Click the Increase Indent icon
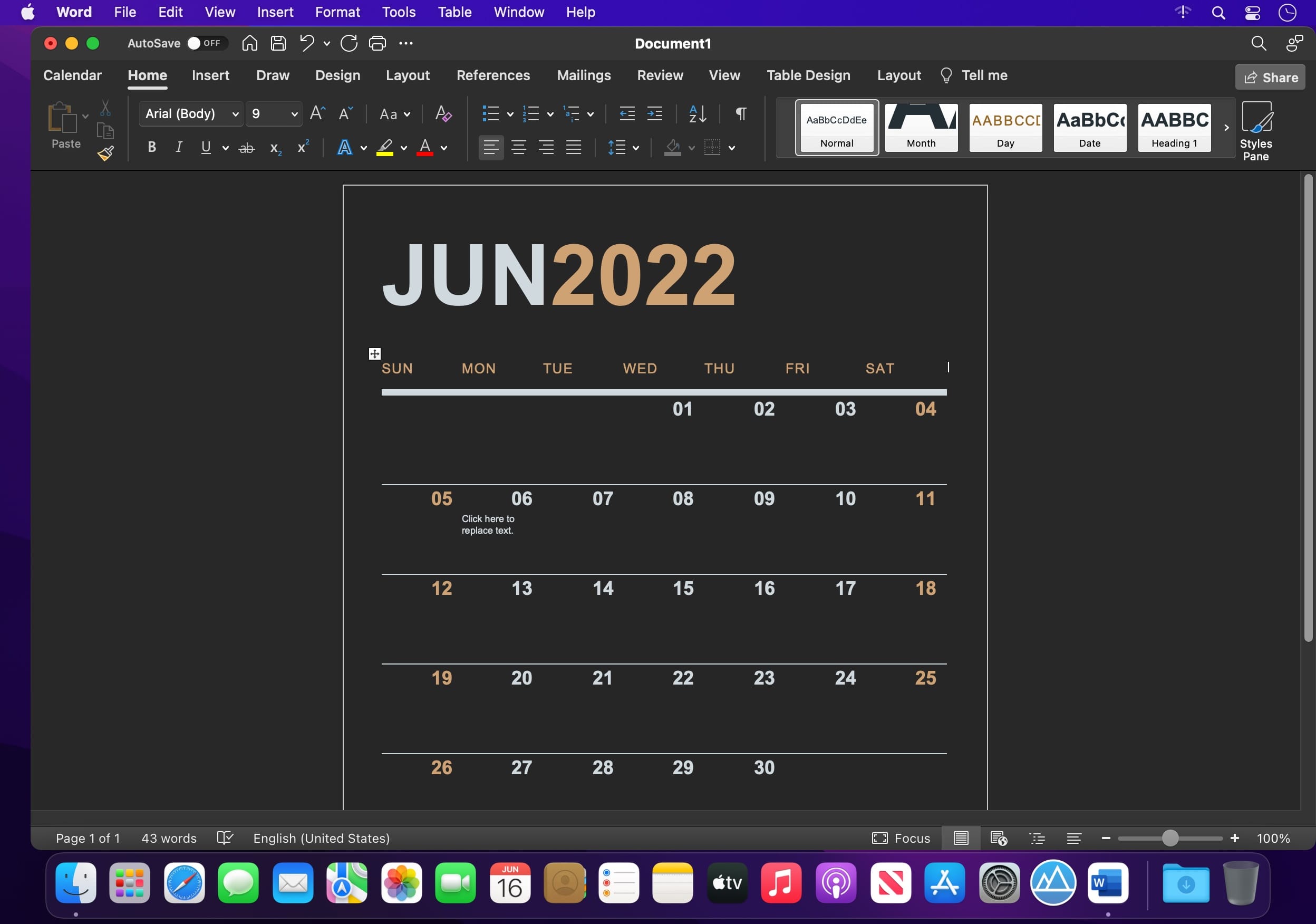 pyautogui.click(x=654, y=113)
